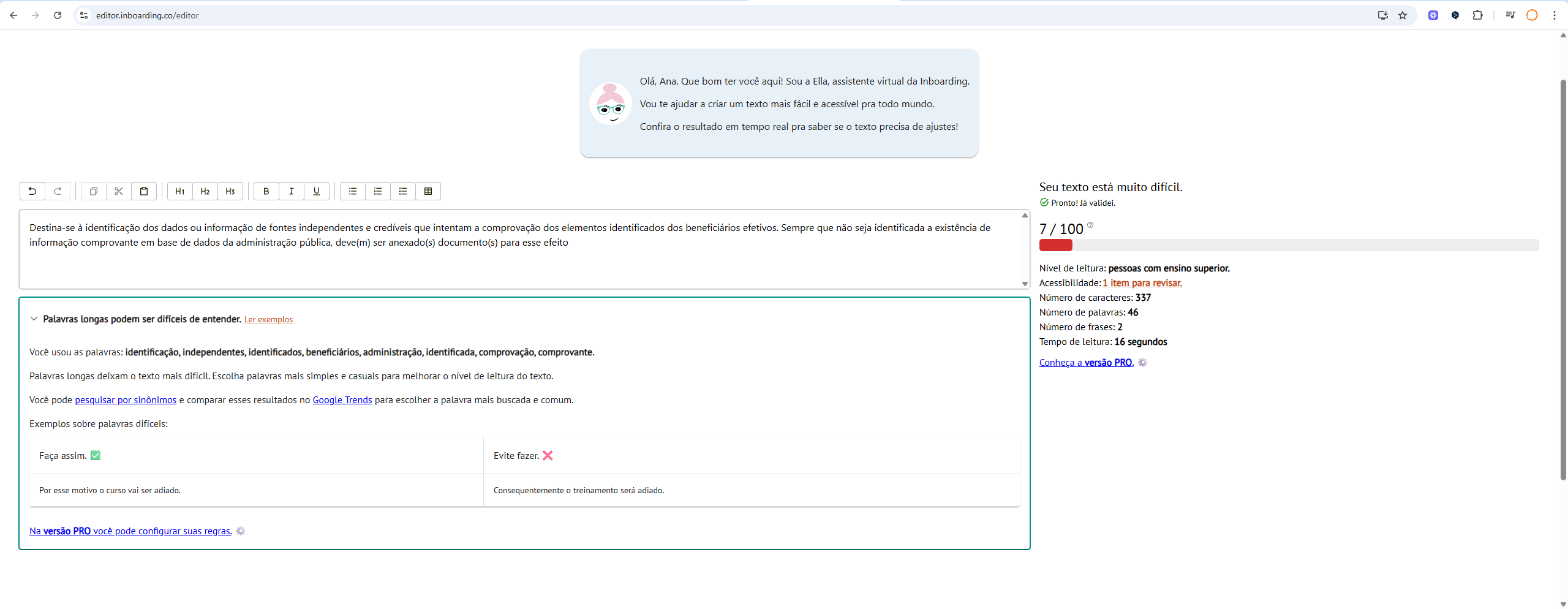Open the Google Trends link

342,400
